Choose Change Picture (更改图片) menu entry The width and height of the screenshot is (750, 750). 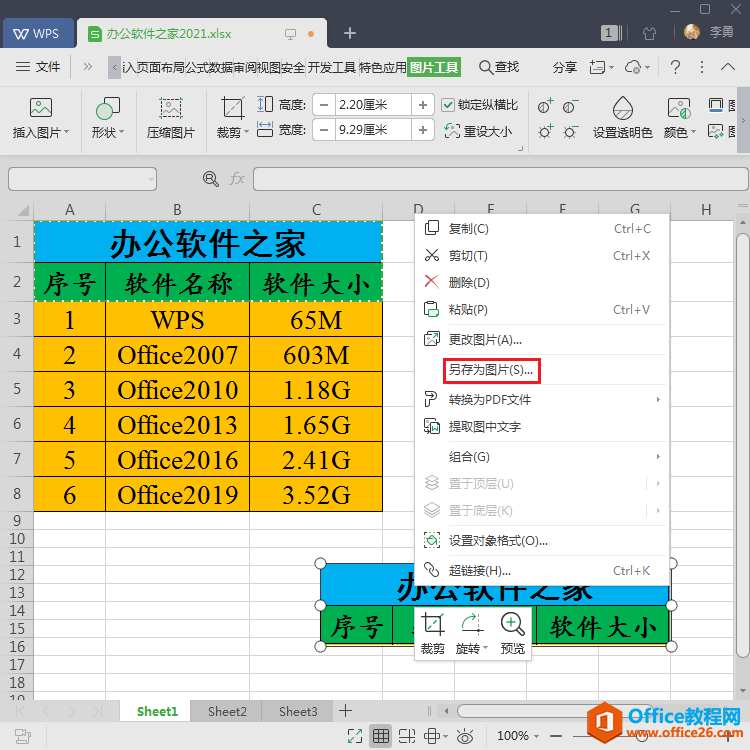click(x=542, y=340)
